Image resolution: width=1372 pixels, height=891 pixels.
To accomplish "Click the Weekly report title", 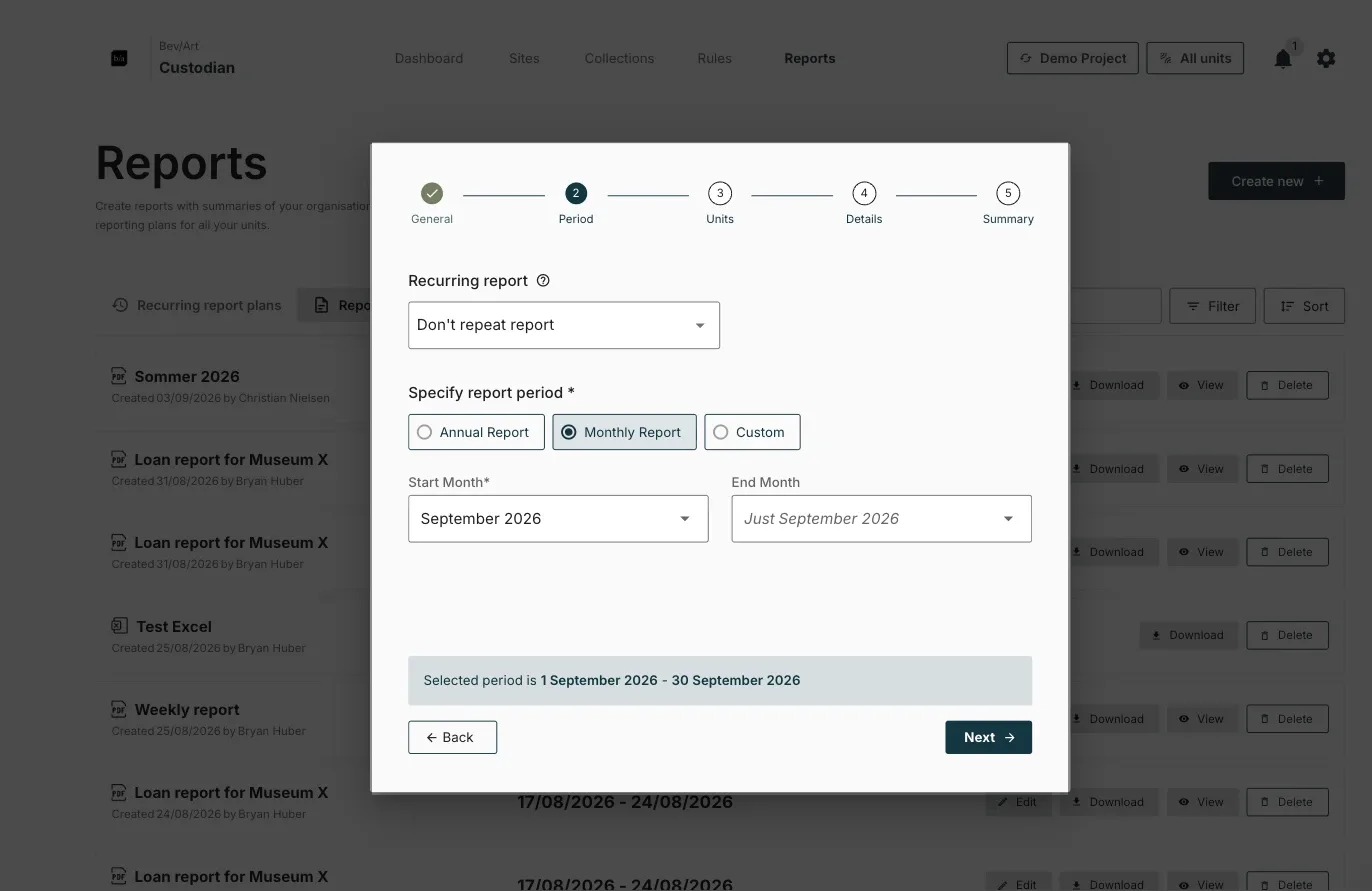I will 187,709.
